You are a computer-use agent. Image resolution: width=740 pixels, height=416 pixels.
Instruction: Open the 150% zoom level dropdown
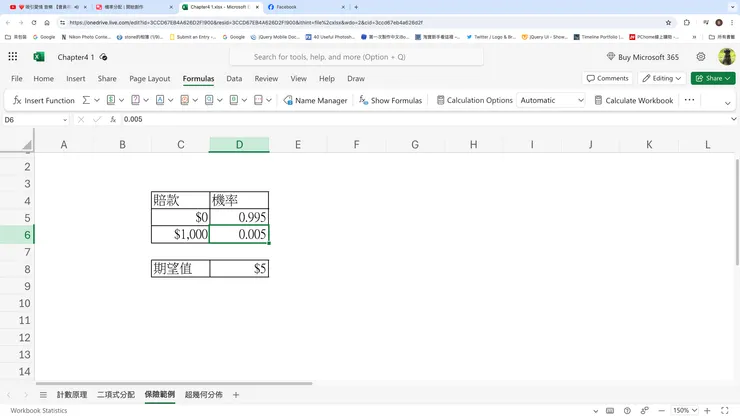[685, 410]
